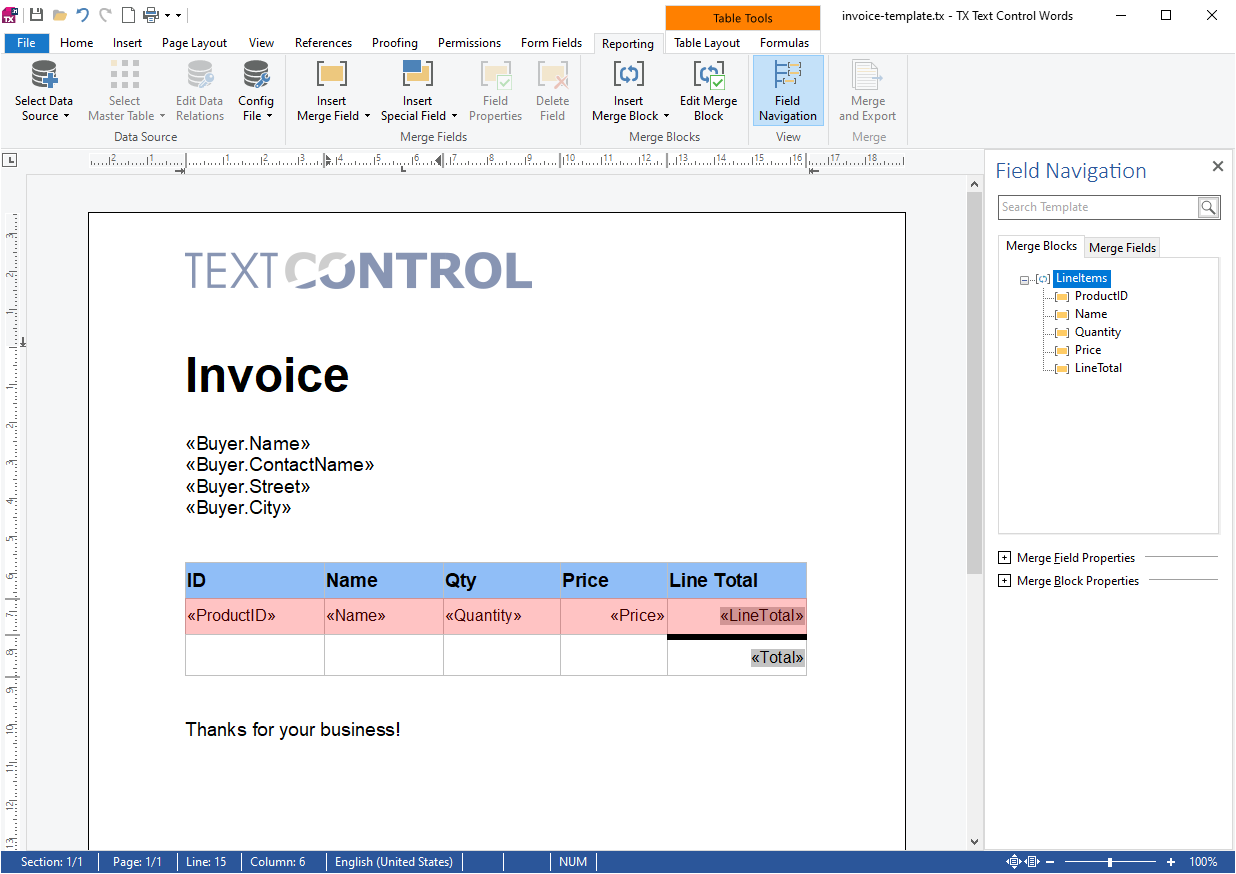
Task: Open the Insert Merge Block dropdown
Action: coord(629,91)
